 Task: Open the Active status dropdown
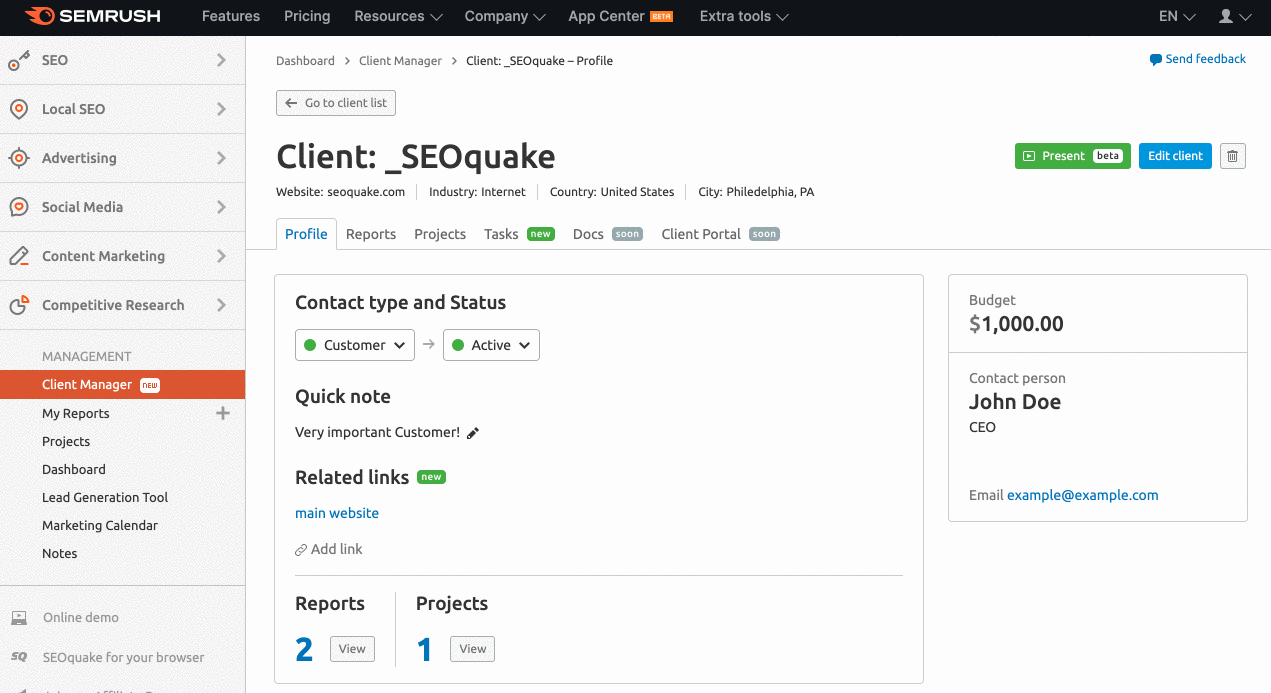coord(491,345)
